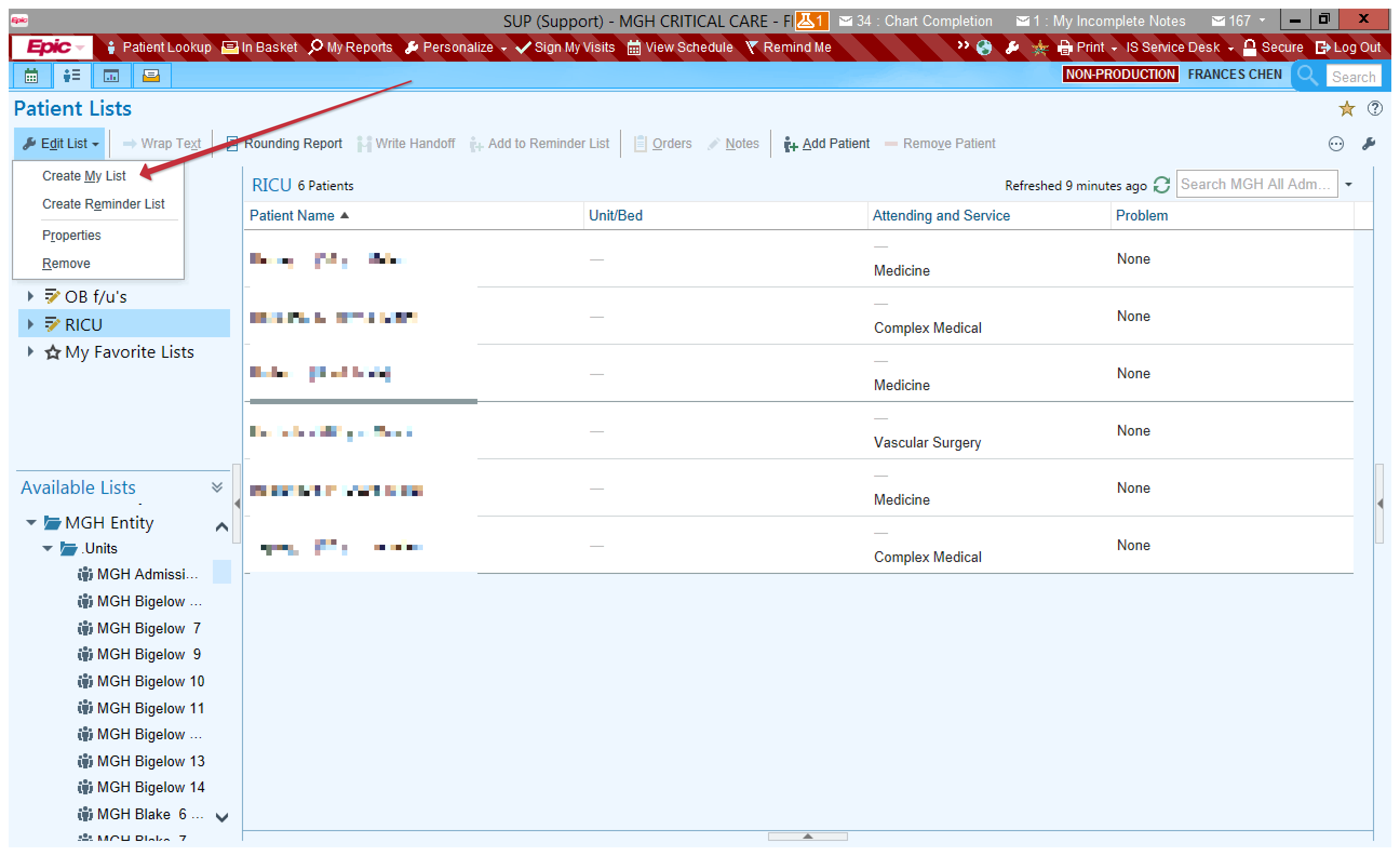Open the help question mark icon
Screen dimensions: 1400x856
(x=1375, y=109)
